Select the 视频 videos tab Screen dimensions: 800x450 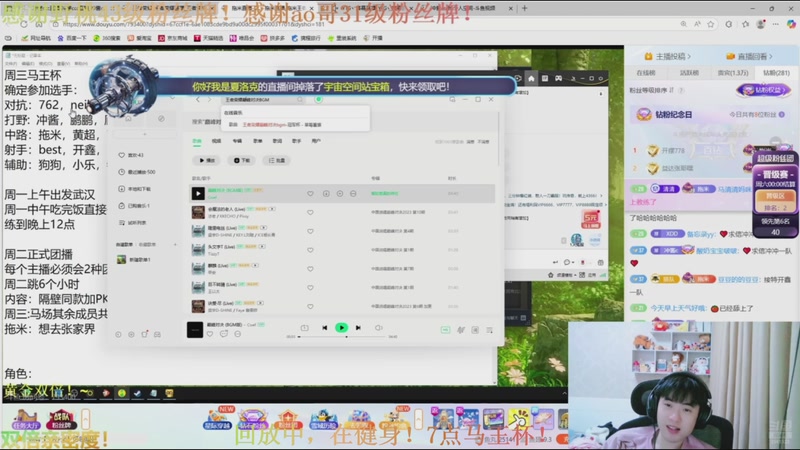tap(216, 141)
